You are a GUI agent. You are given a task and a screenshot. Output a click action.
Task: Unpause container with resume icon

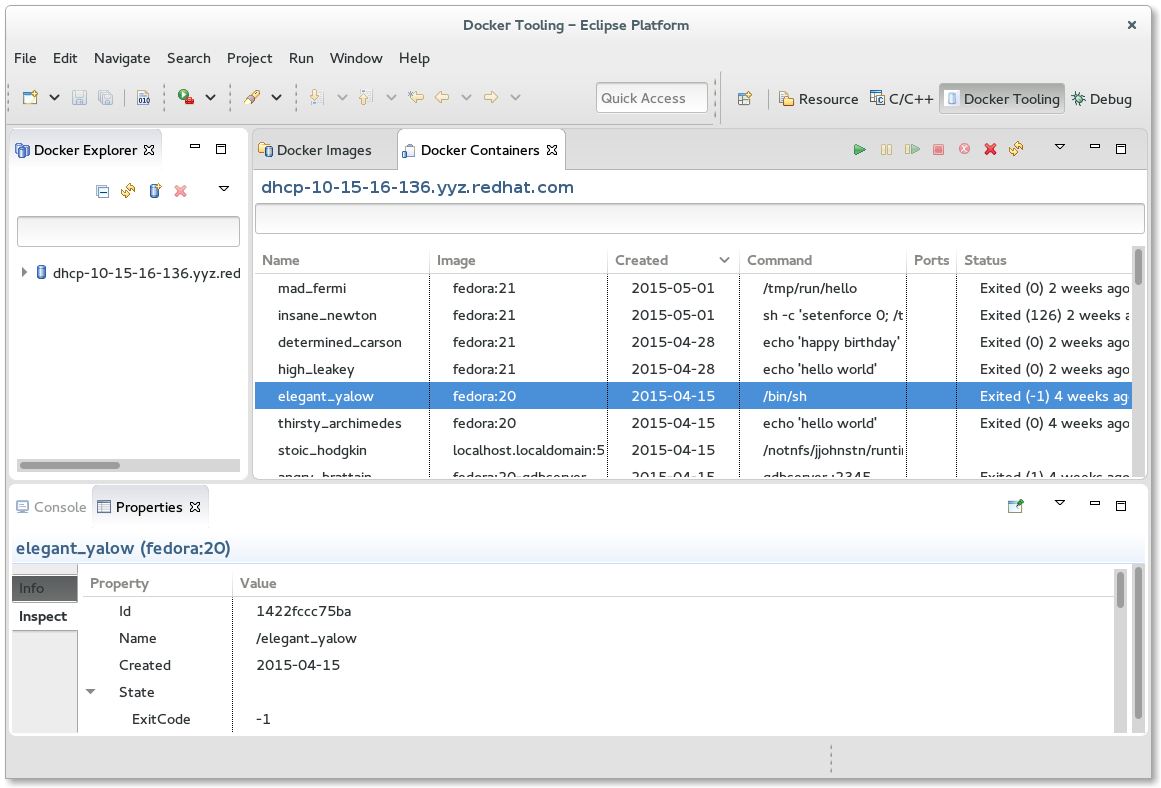point(912,150)
